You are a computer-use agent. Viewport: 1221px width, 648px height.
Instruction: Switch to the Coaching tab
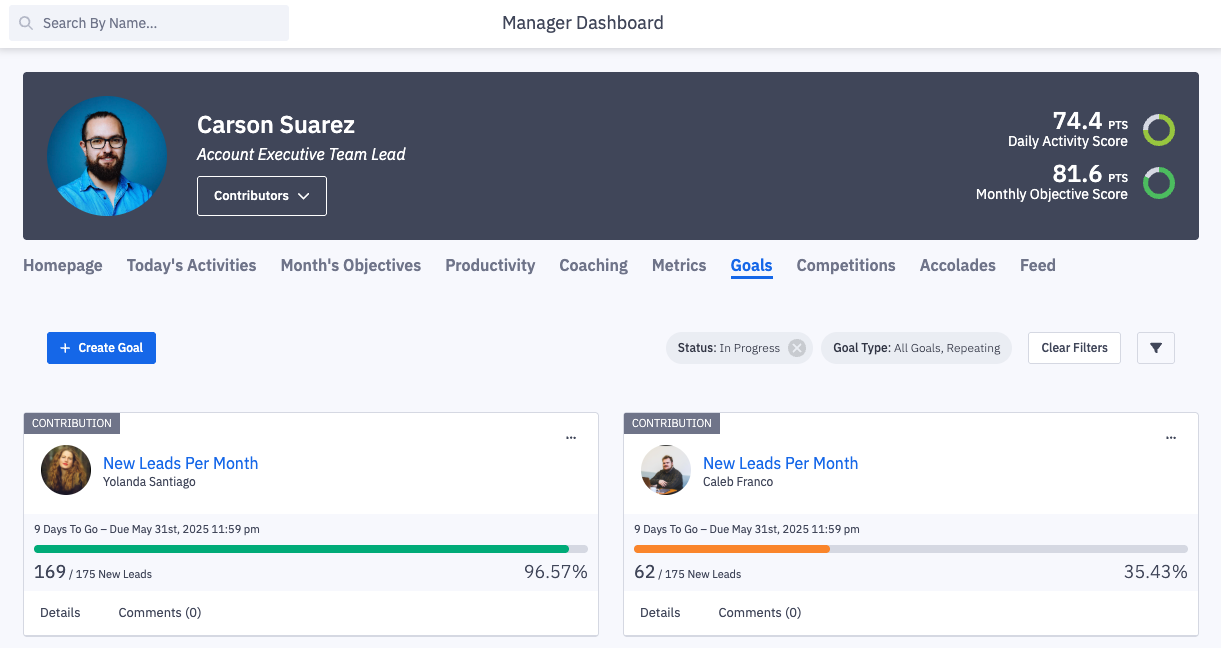(x=593, y=265)
